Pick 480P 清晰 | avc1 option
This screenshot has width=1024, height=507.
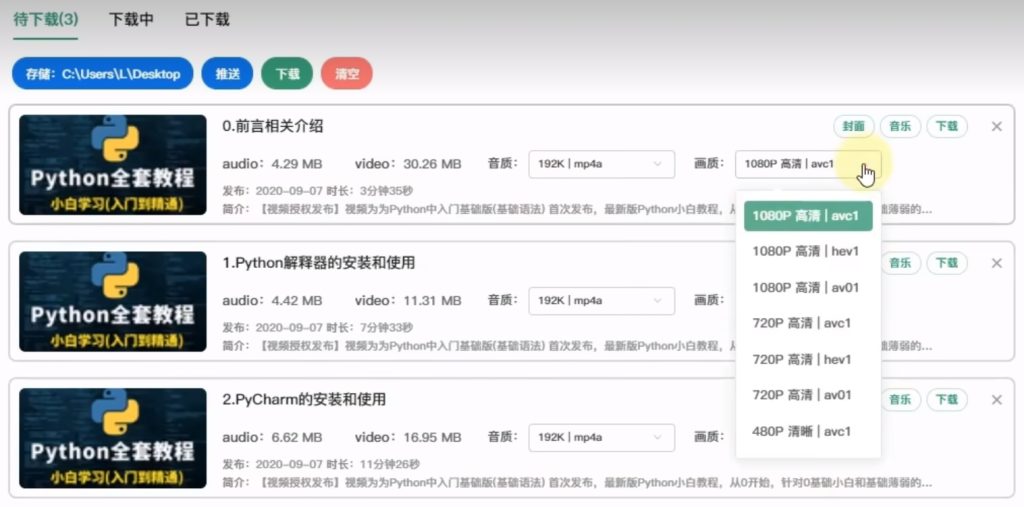(802, 431)
